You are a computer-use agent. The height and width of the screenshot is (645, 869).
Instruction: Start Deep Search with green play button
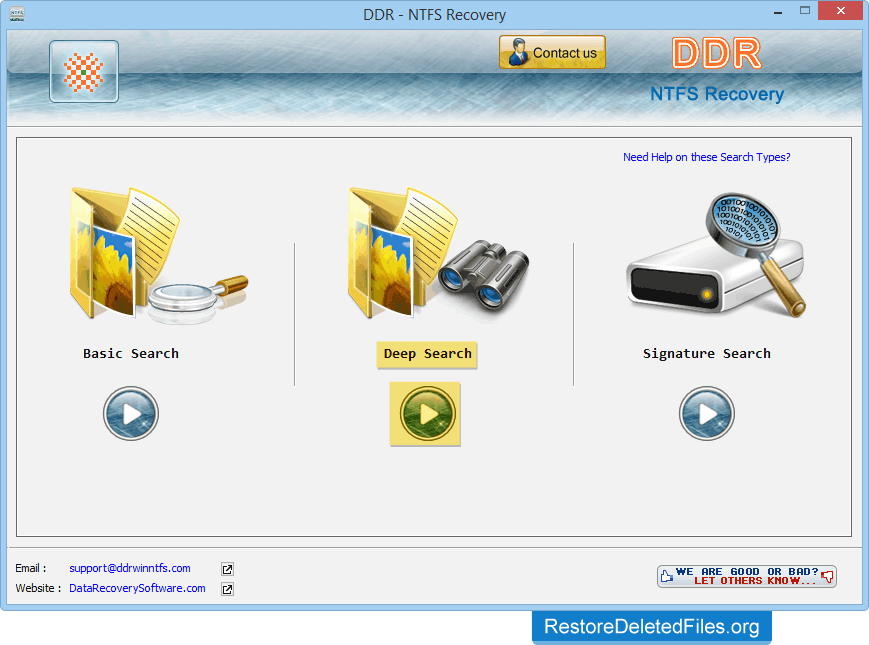(426, 413)
